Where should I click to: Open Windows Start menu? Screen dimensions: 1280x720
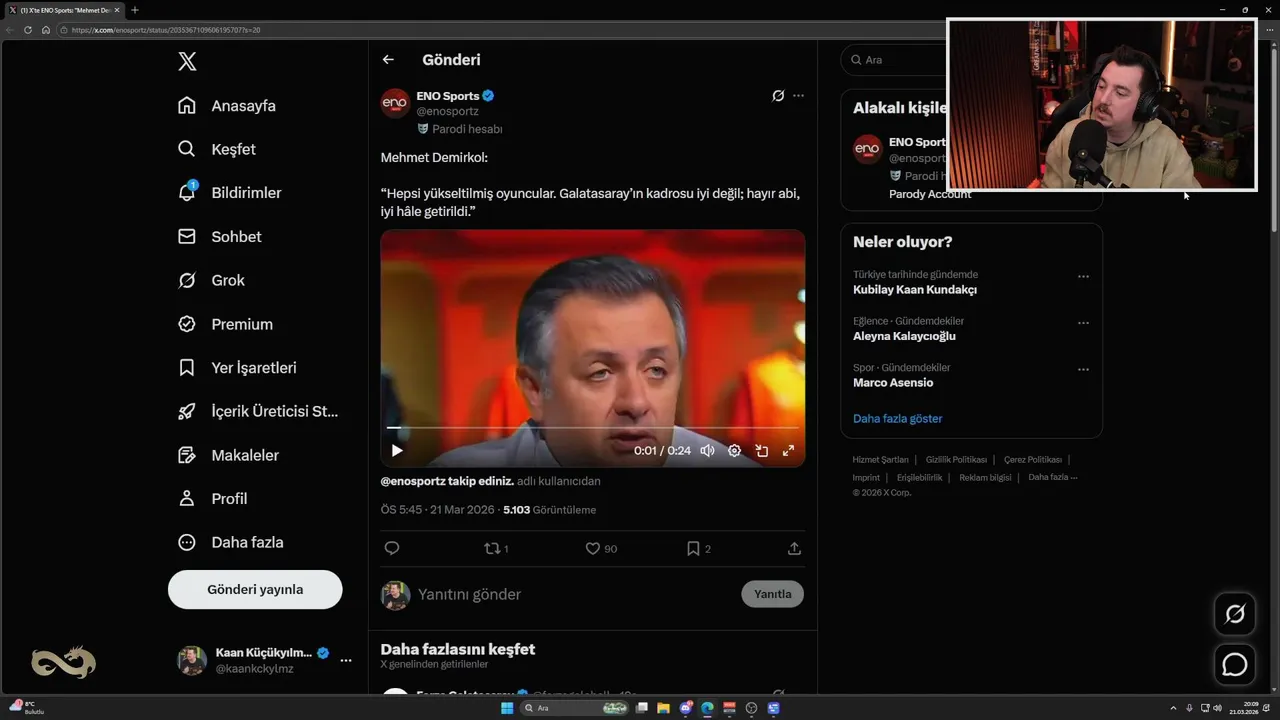(507, 708)
